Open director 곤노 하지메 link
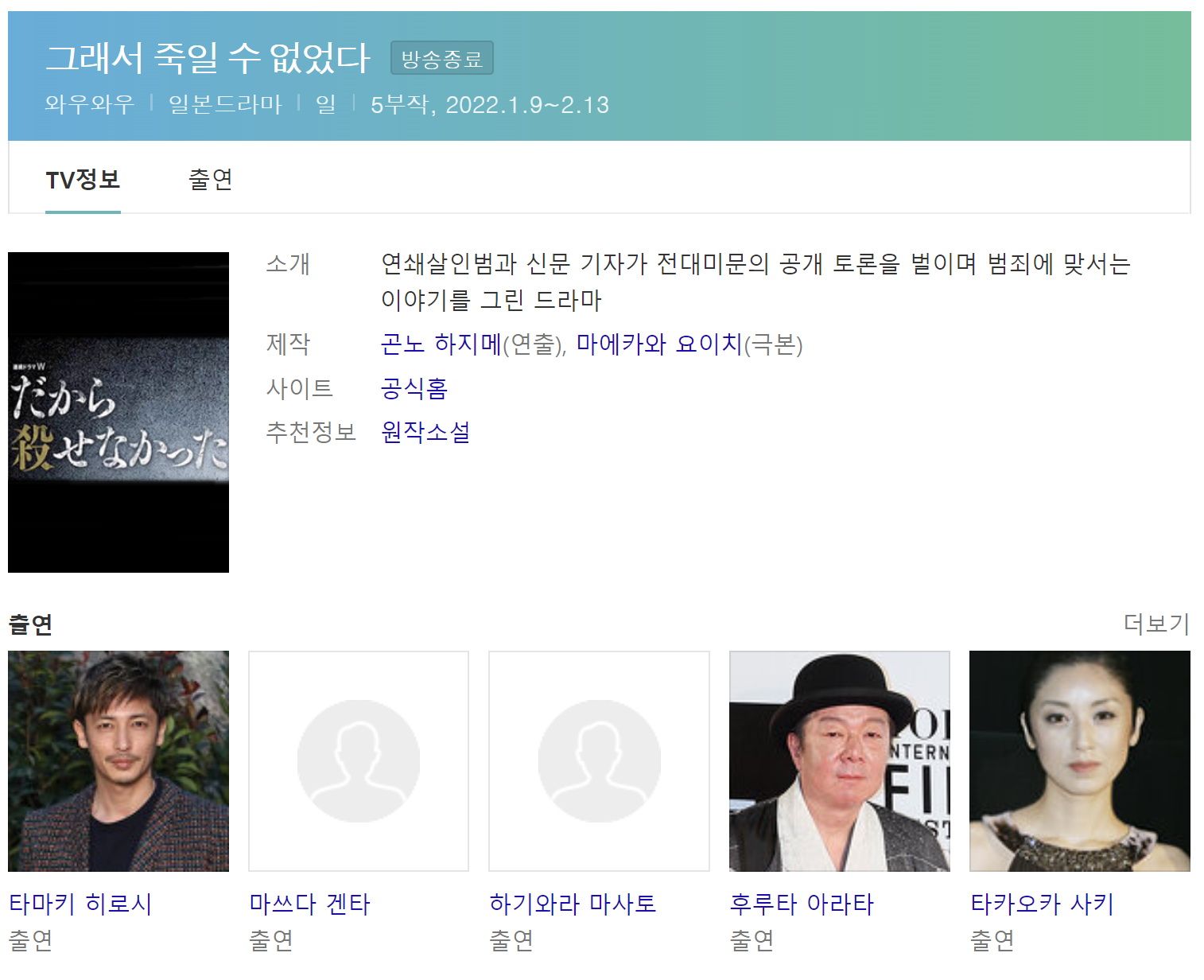Viewport: 1204px width, 980px height. pos(441,344)
